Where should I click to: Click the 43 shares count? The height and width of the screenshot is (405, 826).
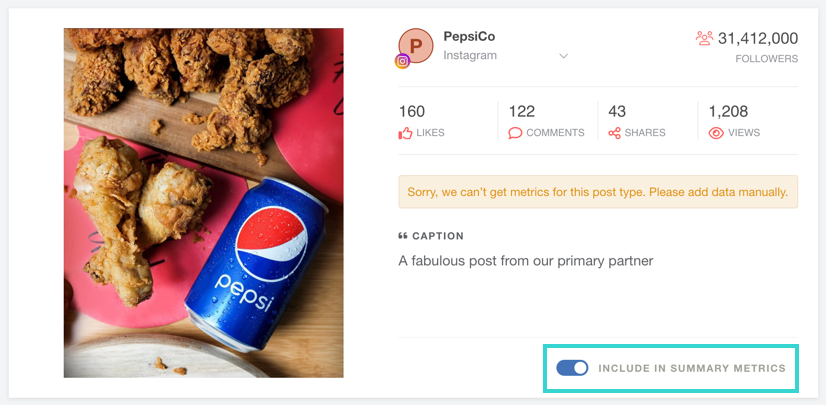[617, 111]
